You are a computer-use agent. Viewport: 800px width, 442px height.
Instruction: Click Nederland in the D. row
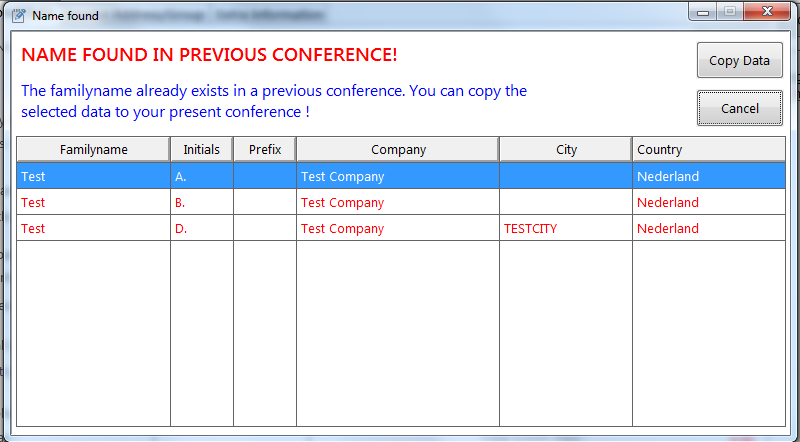click(x=668, y=229)
